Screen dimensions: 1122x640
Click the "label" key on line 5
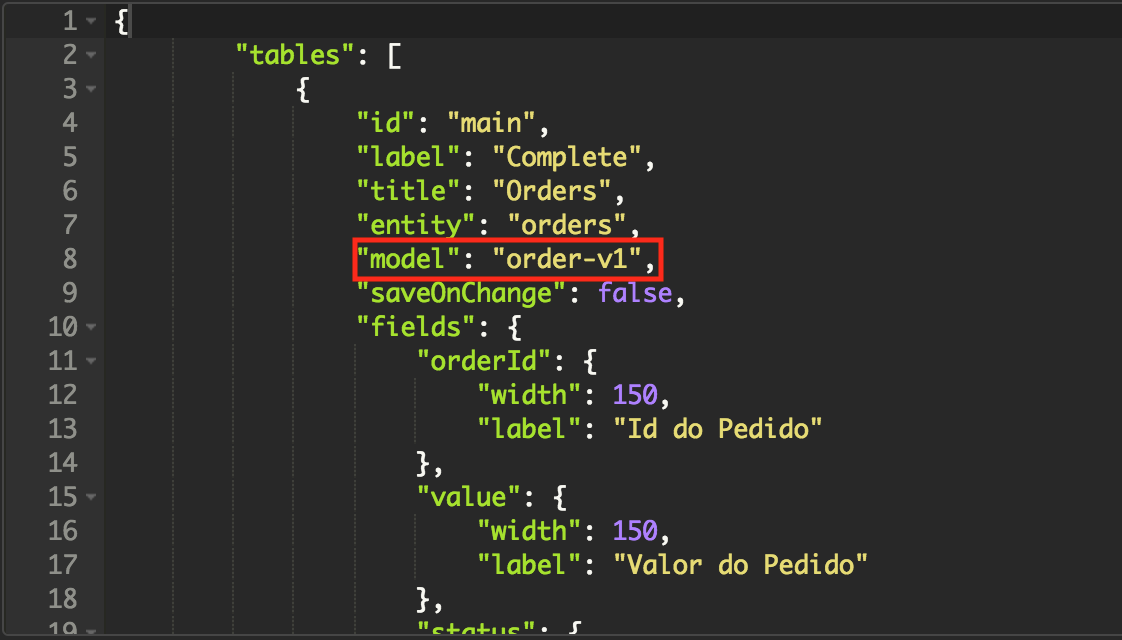coord(408,157)
